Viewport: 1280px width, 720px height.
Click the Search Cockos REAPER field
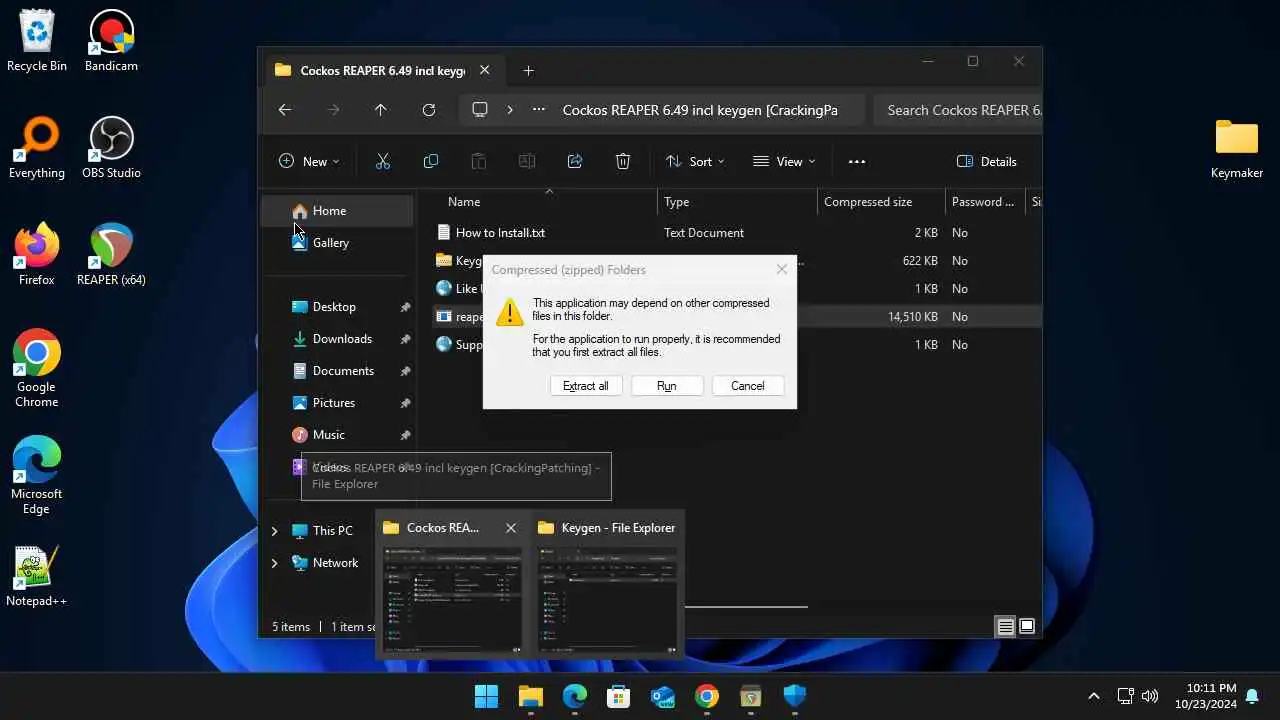point(958,110)
